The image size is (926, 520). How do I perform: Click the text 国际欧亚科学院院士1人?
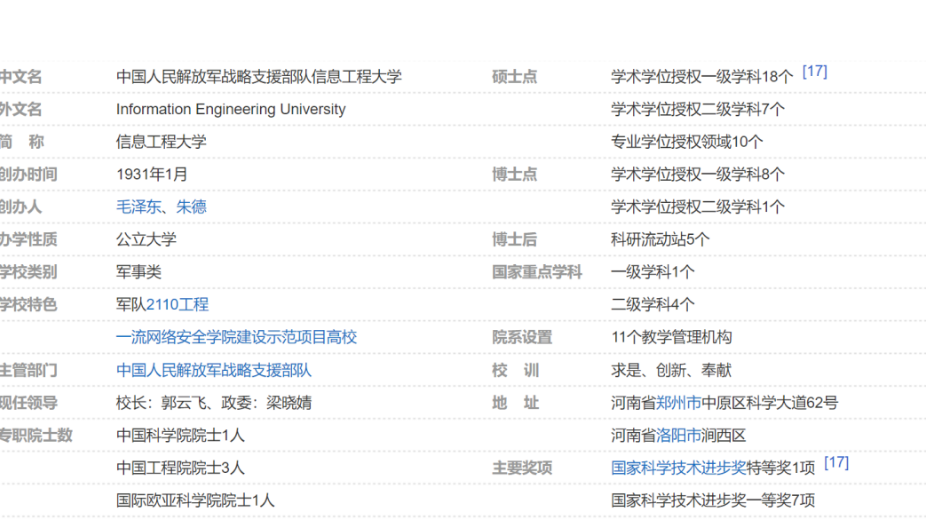[x=195, y=501]
